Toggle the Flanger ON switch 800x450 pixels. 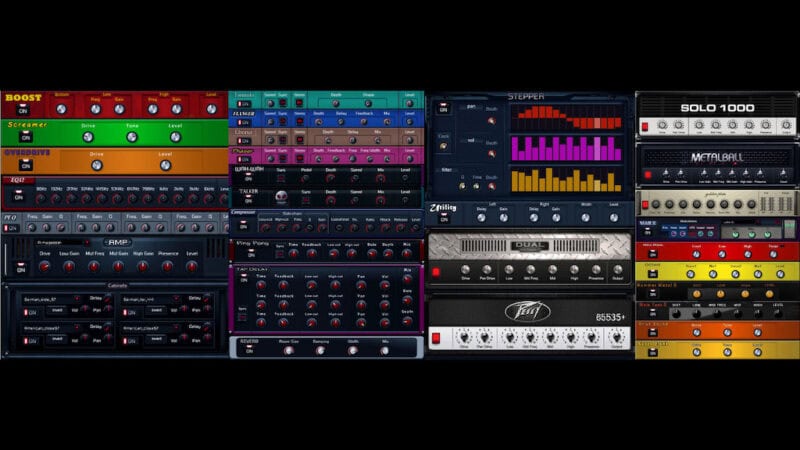click(244, 122)
